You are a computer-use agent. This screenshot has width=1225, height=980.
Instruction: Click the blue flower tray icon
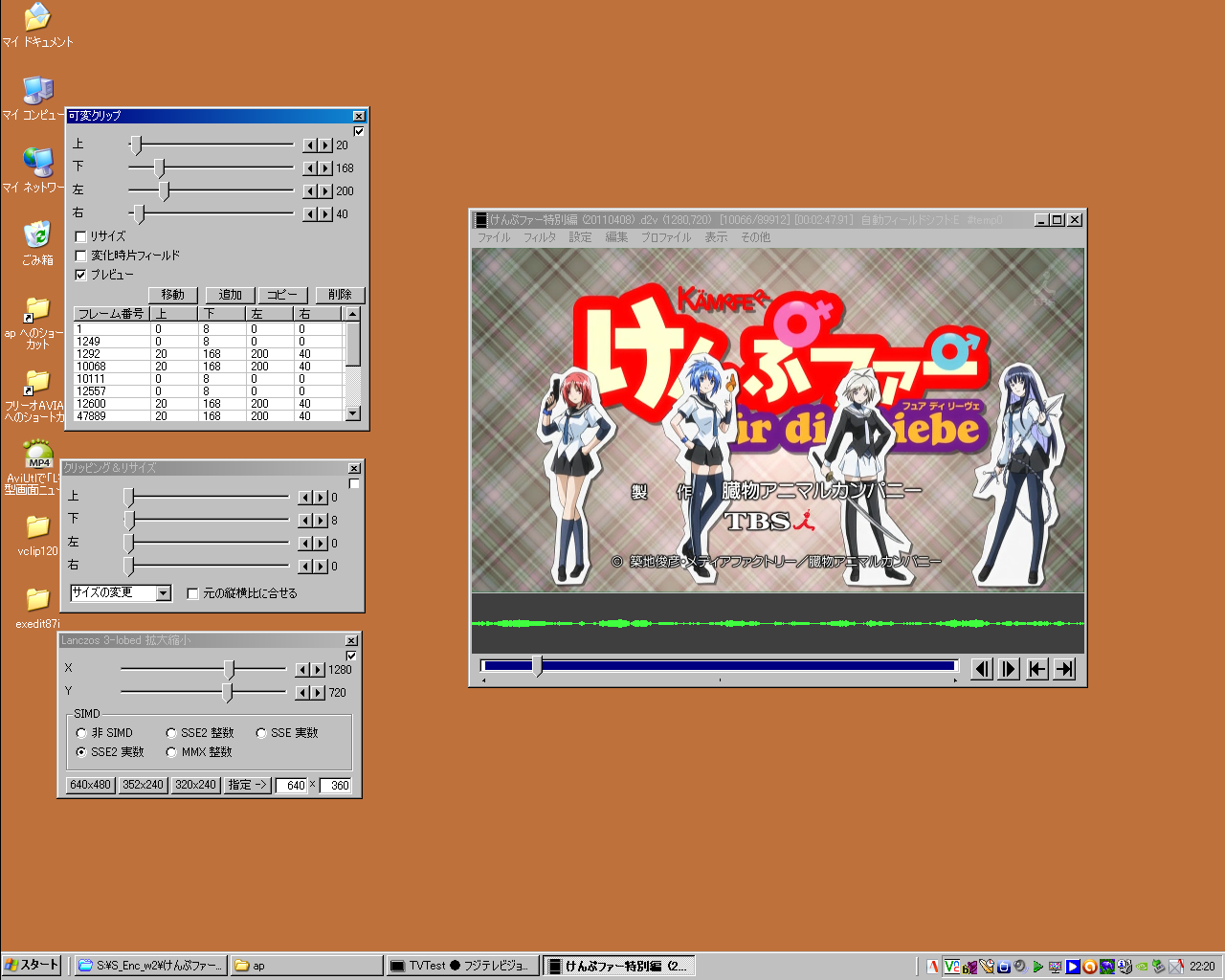pos(1107,967)
